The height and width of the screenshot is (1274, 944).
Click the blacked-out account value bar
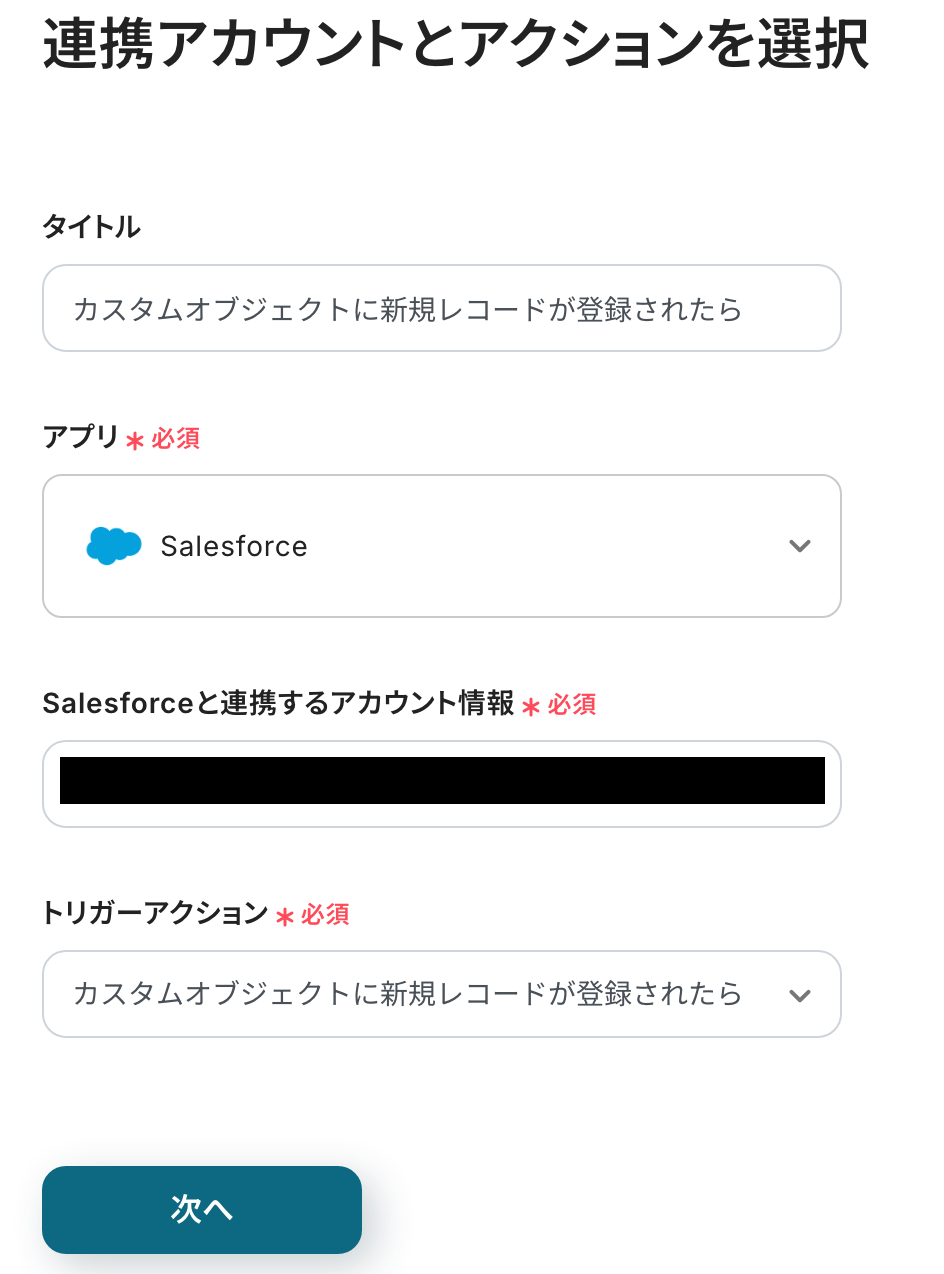tap(442, 781)
